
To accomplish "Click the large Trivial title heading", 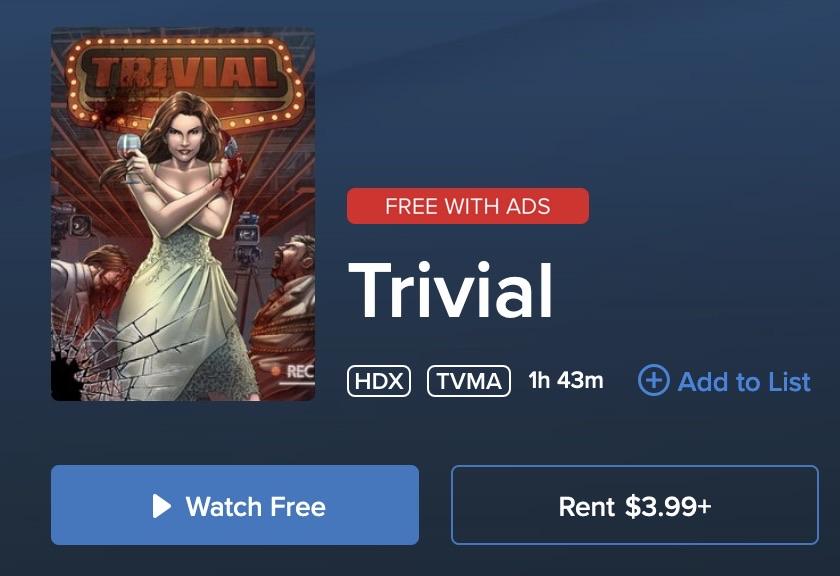I will 450,290.
